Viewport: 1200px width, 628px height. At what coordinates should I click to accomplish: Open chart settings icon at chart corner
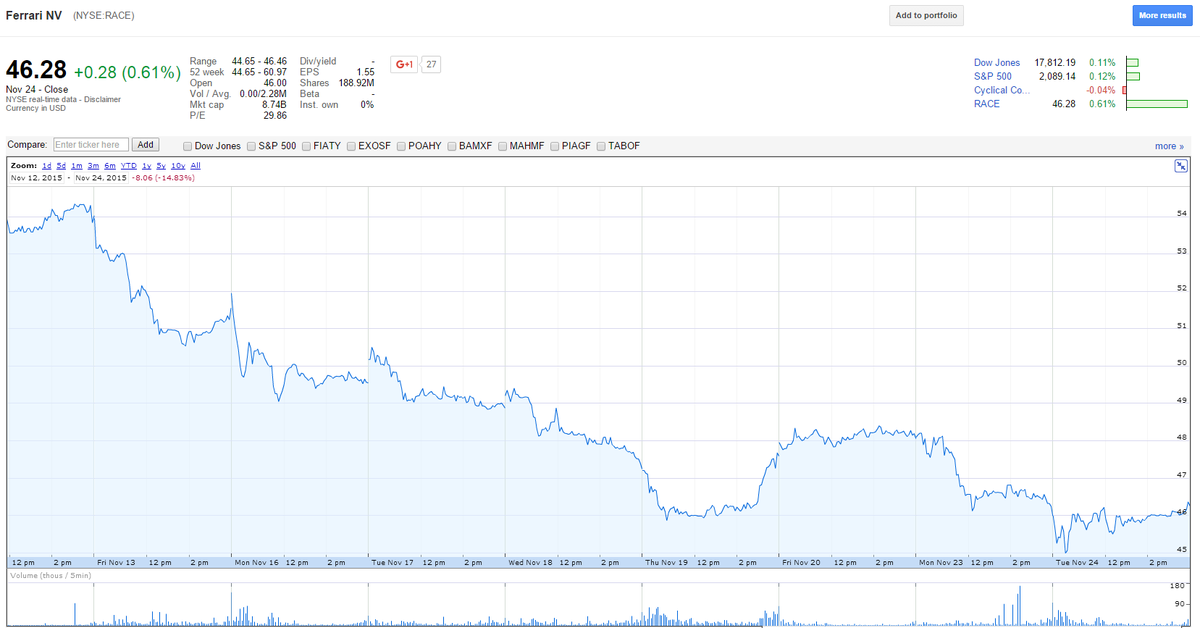(1180, 166)
